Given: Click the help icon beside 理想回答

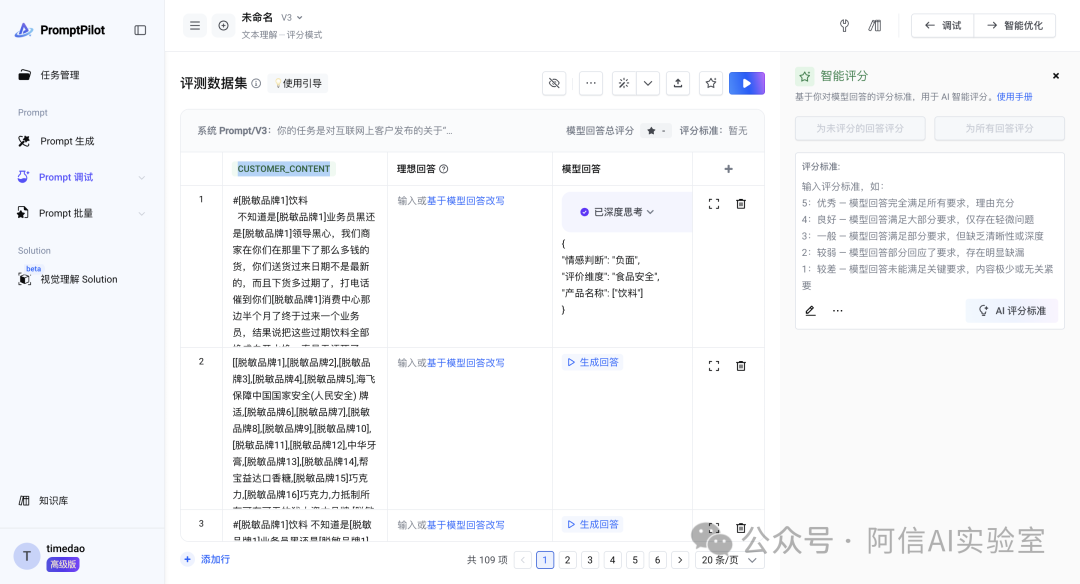Looking at the screenshot, I should tap(444, 169).
